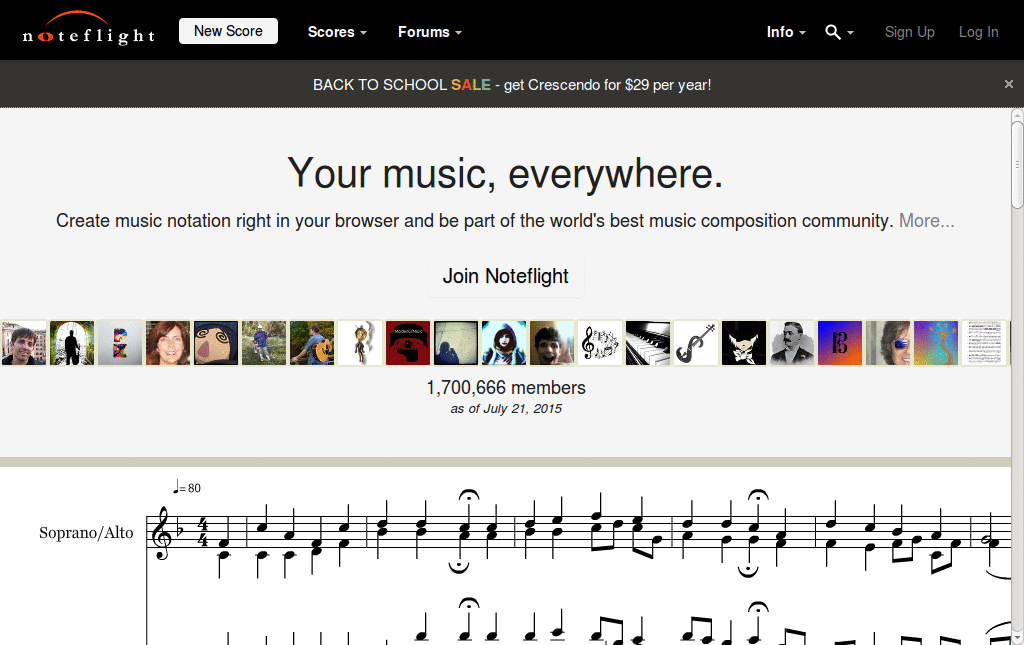This screenshot has width=1024, height=645.
Task: Open avatar with colorful abstract figure on gray
Action: tap(120, 343)
